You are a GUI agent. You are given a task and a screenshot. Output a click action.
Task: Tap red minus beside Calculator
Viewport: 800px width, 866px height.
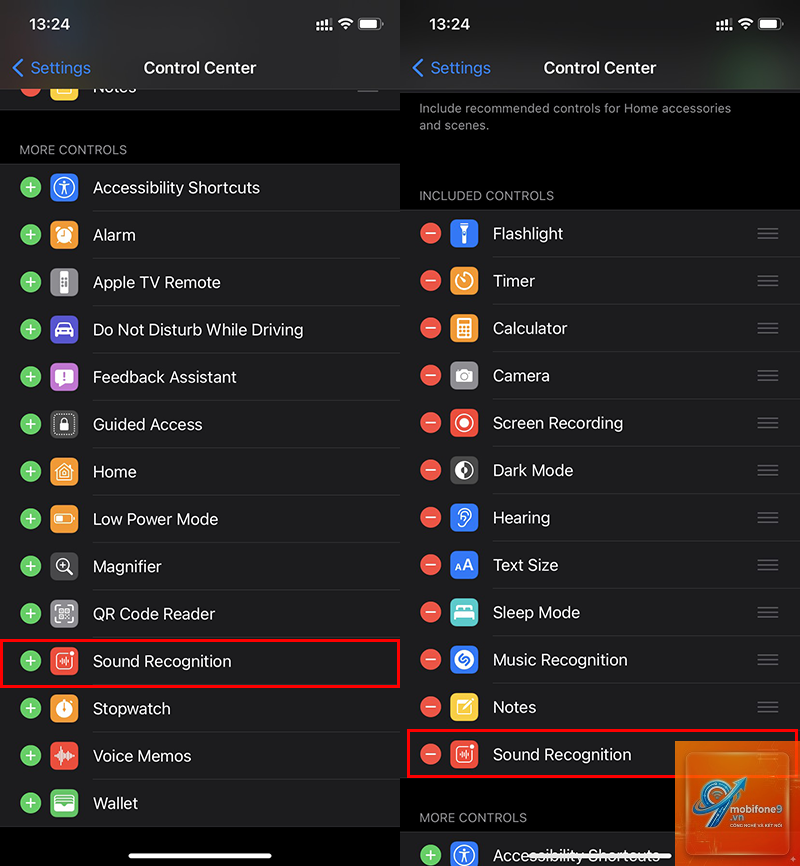(430, 328)
